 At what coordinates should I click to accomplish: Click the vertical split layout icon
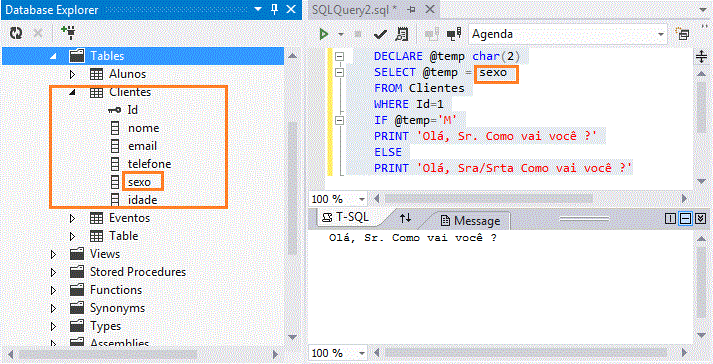pos(670,219)
